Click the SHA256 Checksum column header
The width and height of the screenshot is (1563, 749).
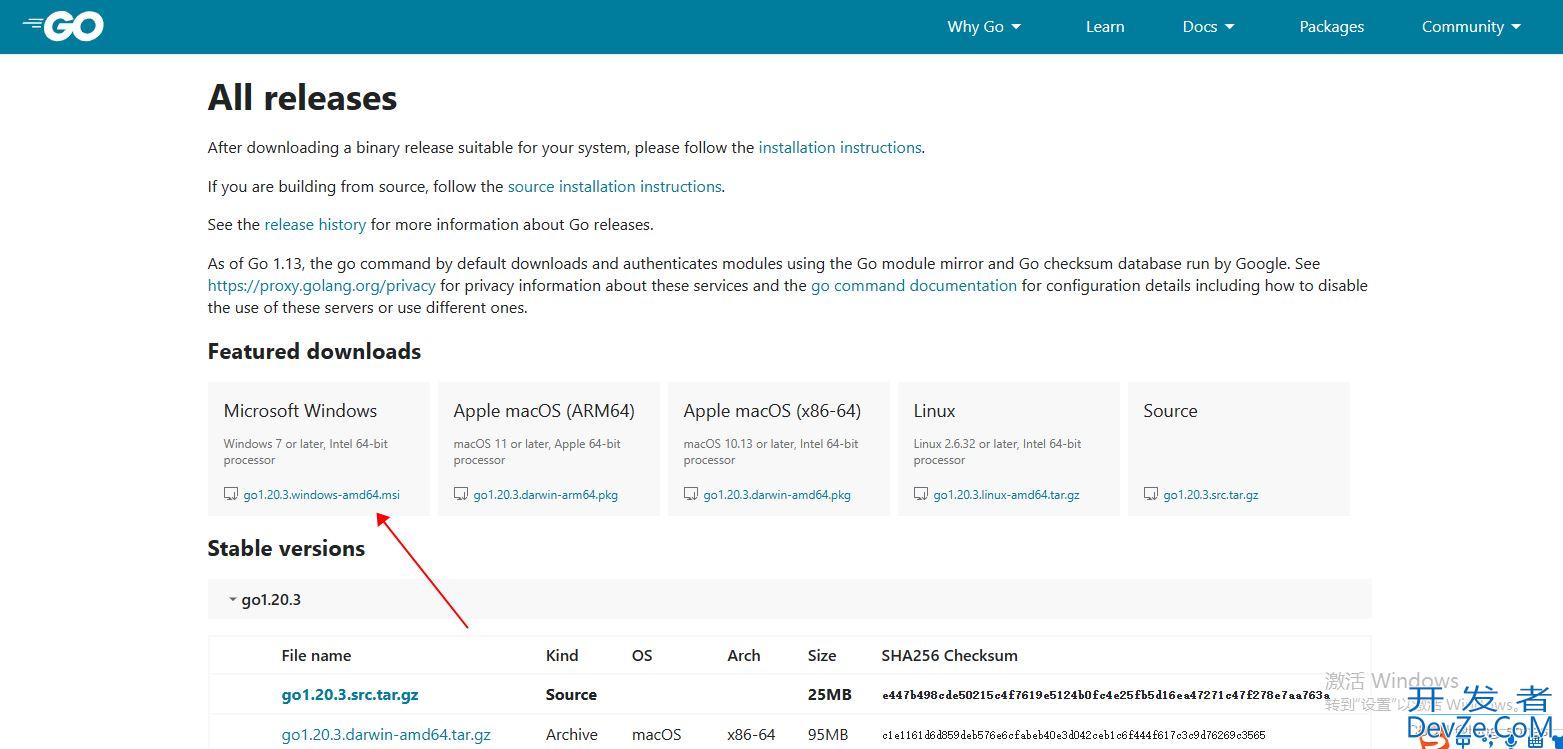pos(949,656)
